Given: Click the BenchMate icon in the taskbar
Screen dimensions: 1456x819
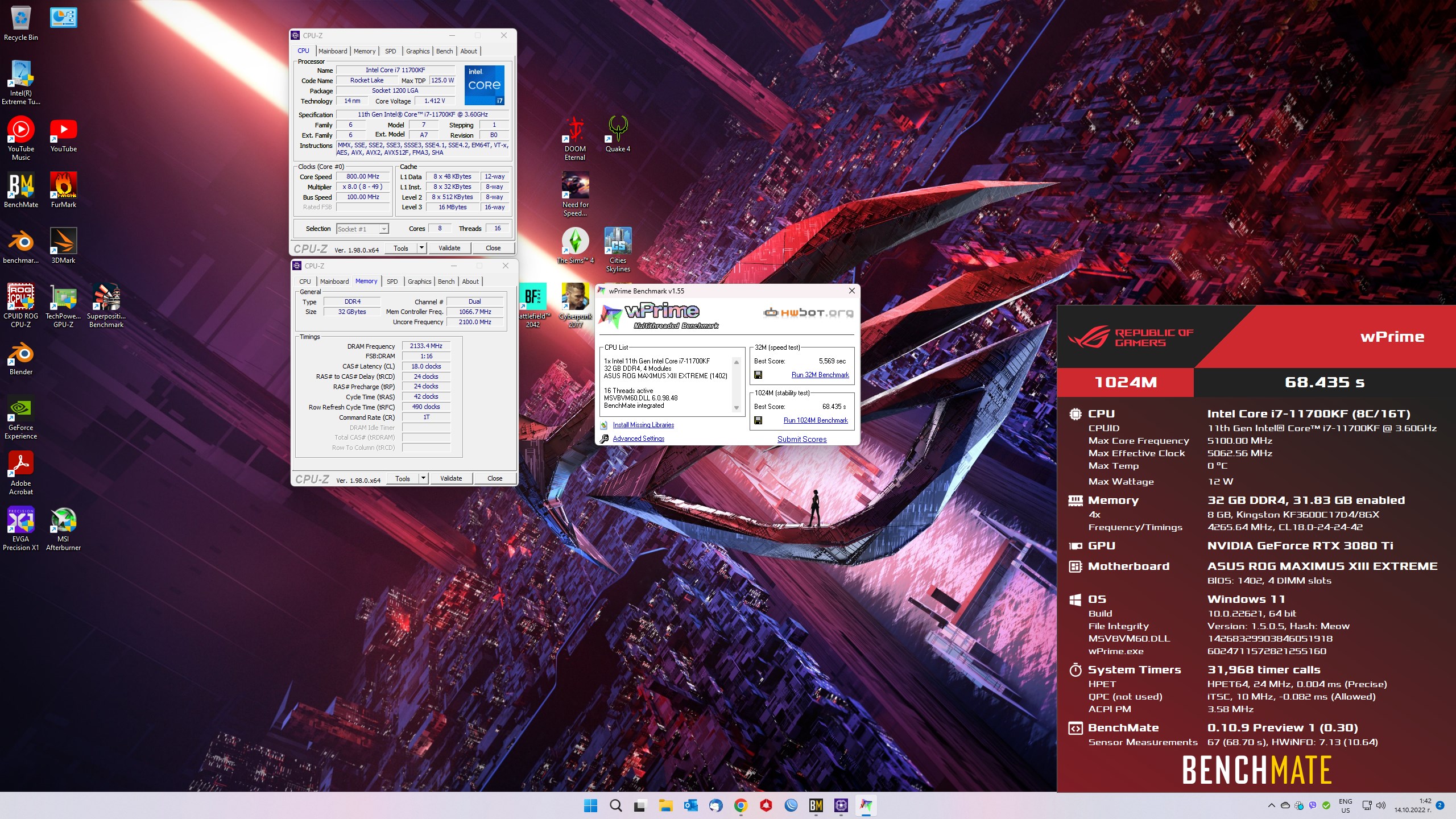Looking at the screenshot, I should pos(816,805).
